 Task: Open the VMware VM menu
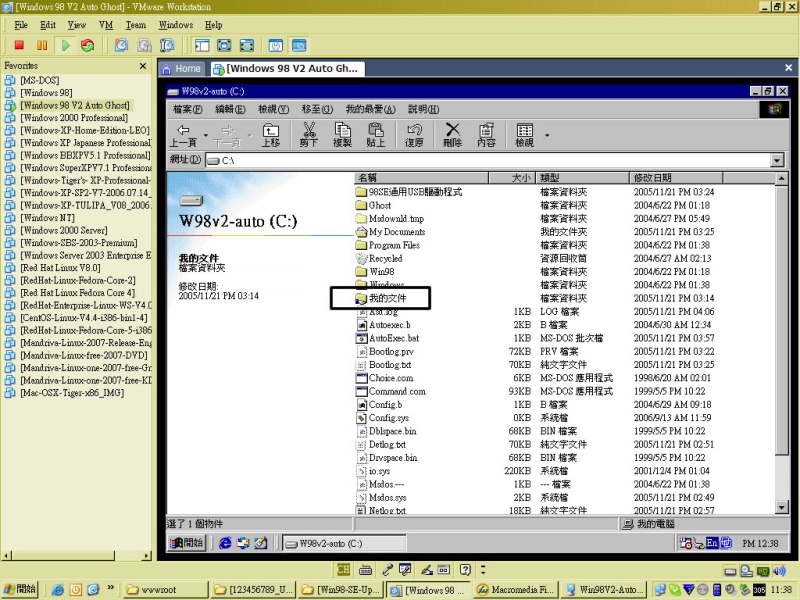pos(106,25)
